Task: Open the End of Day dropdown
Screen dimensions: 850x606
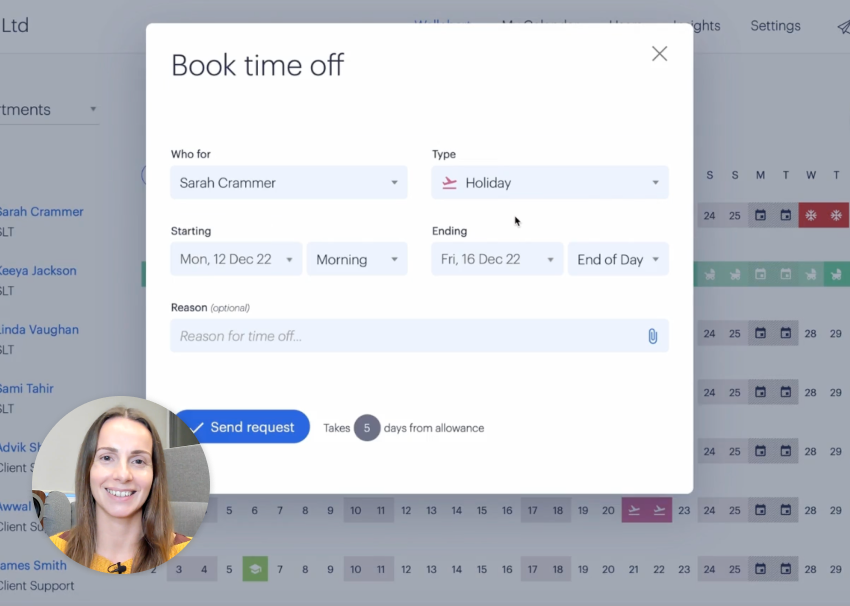Action: pyautogui.click(x=617, y=260)
